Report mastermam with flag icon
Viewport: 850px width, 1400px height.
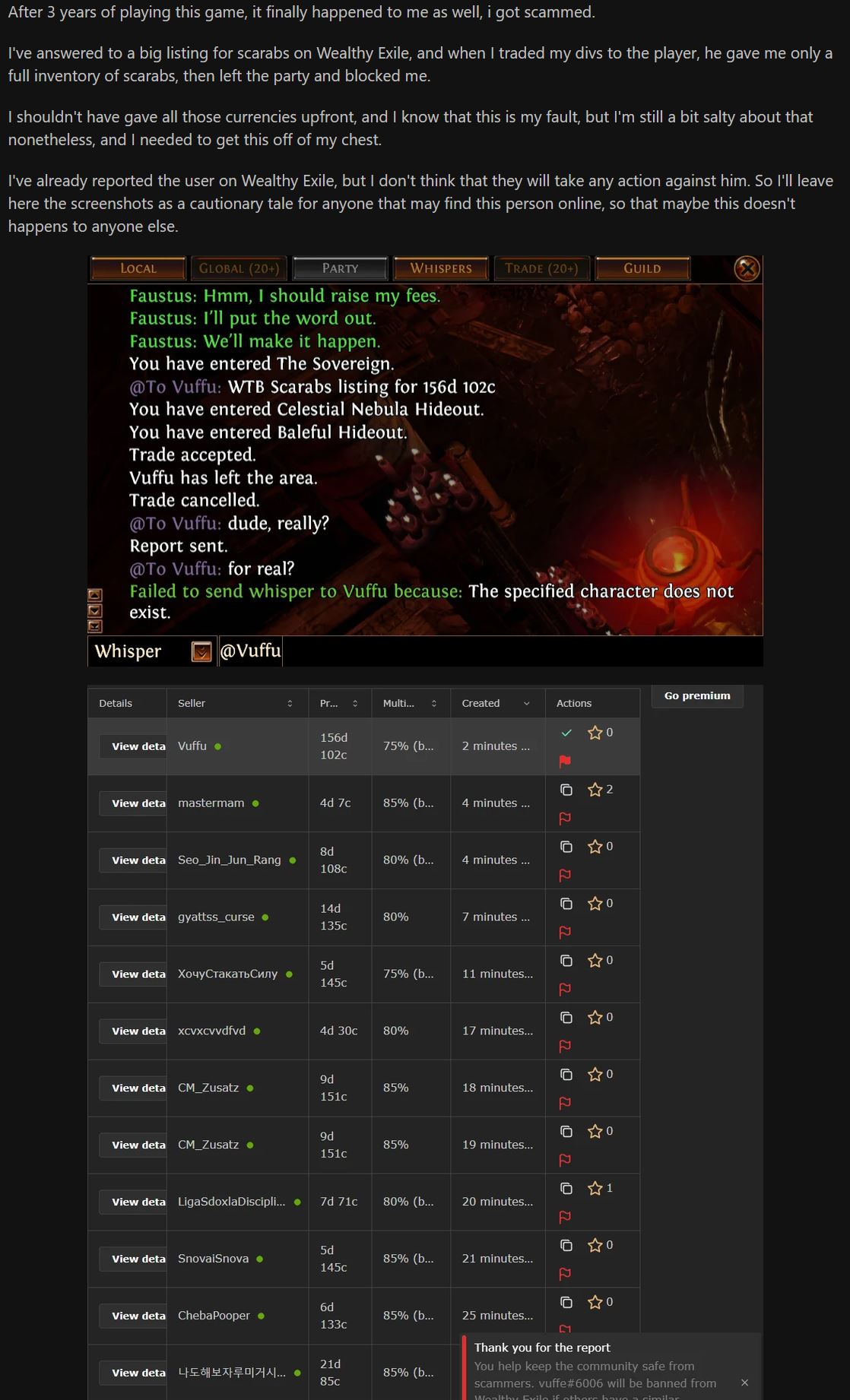(x=565, y=819)
